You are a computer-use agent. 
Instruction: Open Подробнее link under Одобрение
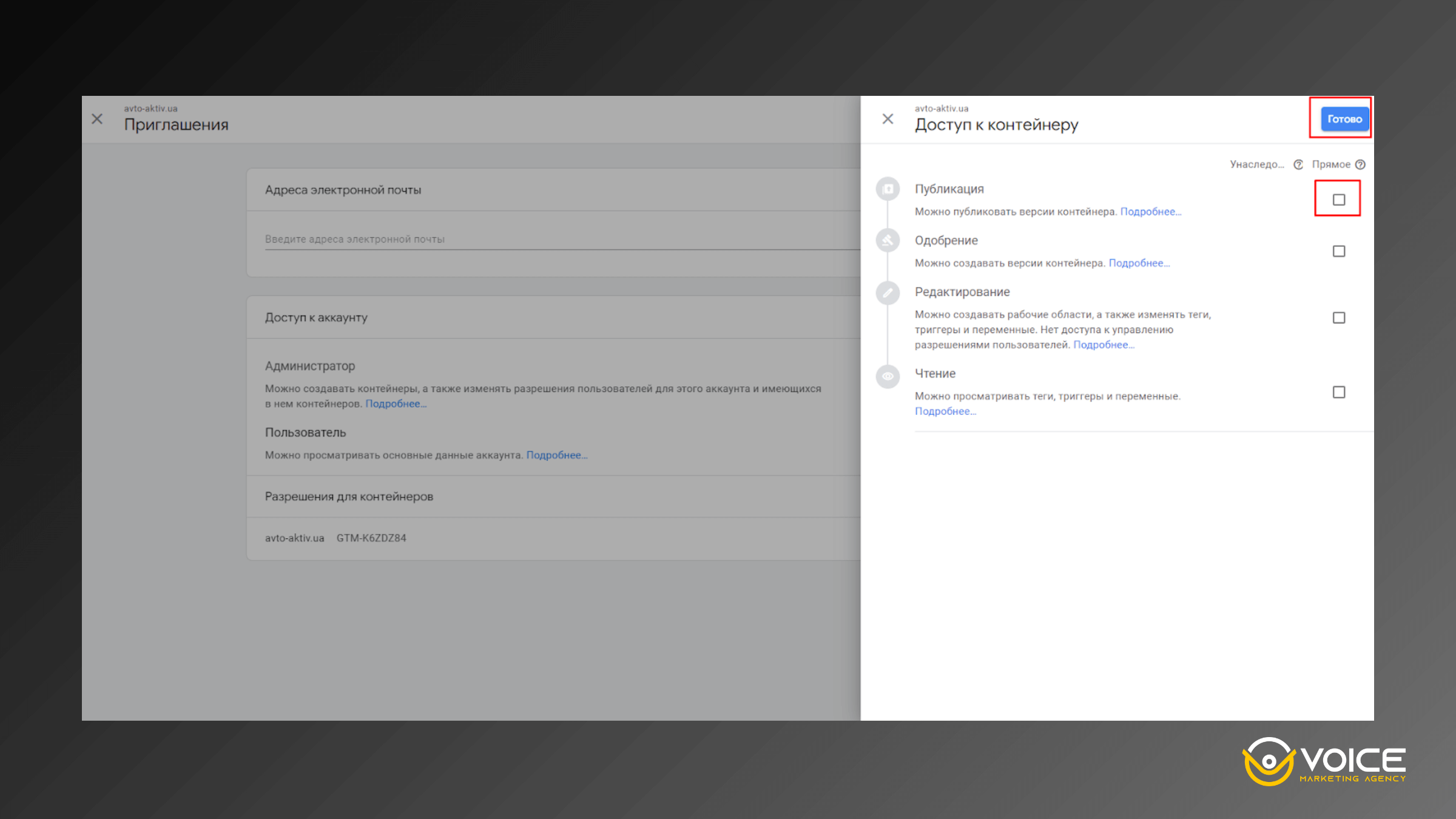(x=1139, y=263)
